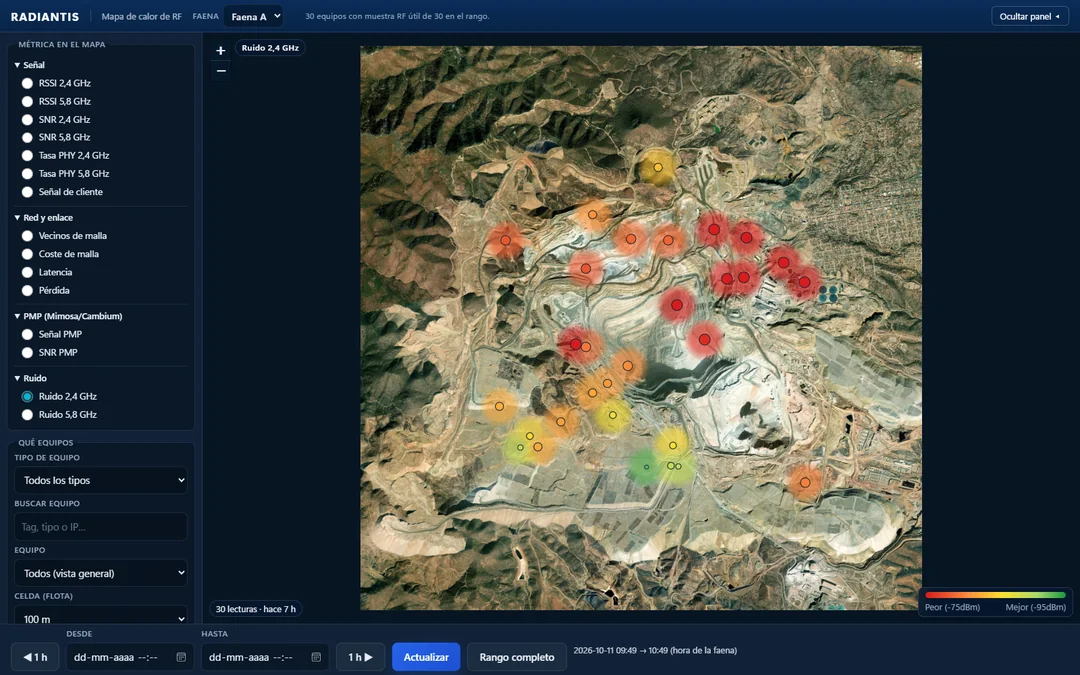Focus the Buscar equipo search field
1080x675 pixels.
101,527
